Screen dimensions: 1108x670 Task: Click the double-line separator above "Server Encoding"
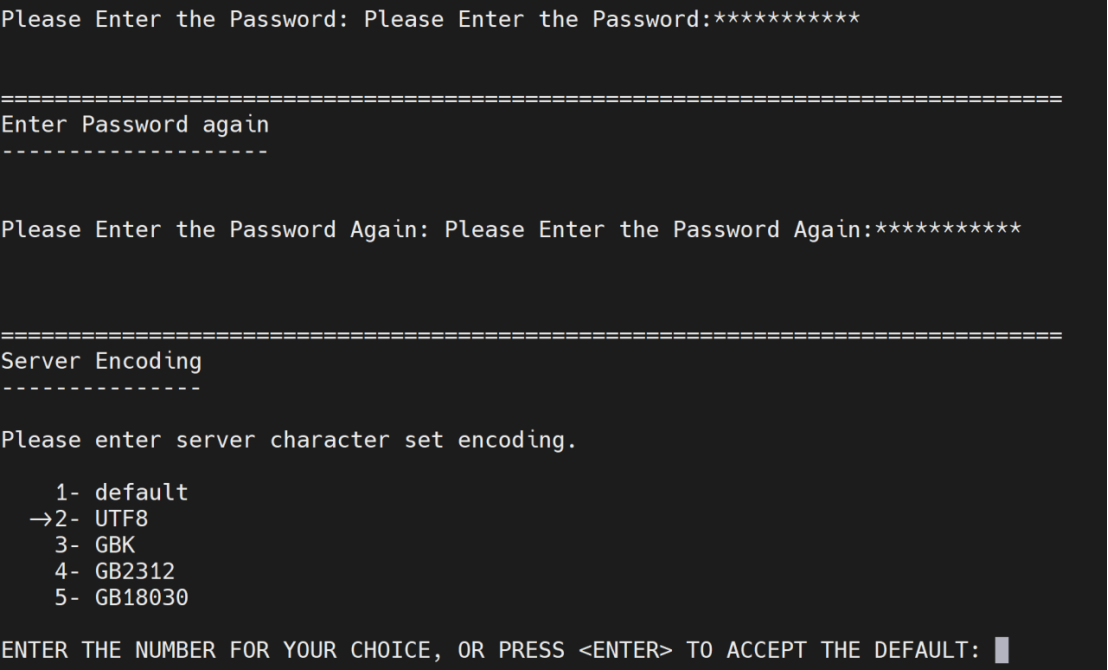pyautogui.click(x=531, y=333)
